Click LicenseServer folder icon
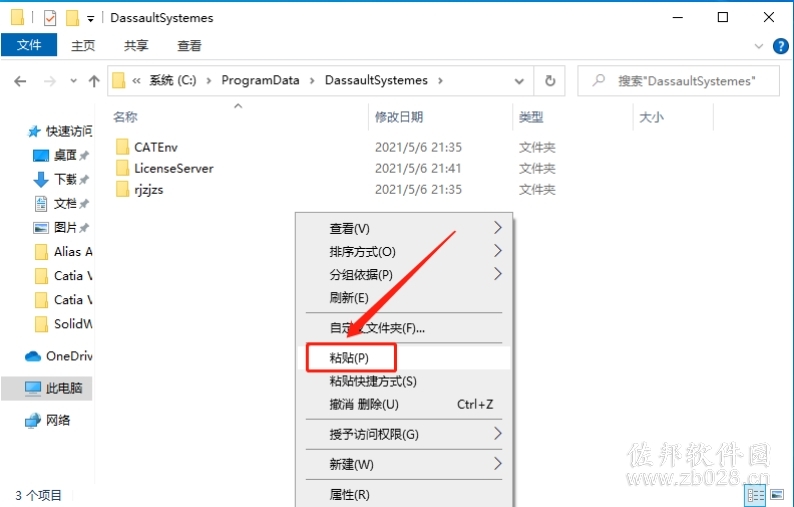This screenshot has width=794, height=507. (x=122, y=168)
